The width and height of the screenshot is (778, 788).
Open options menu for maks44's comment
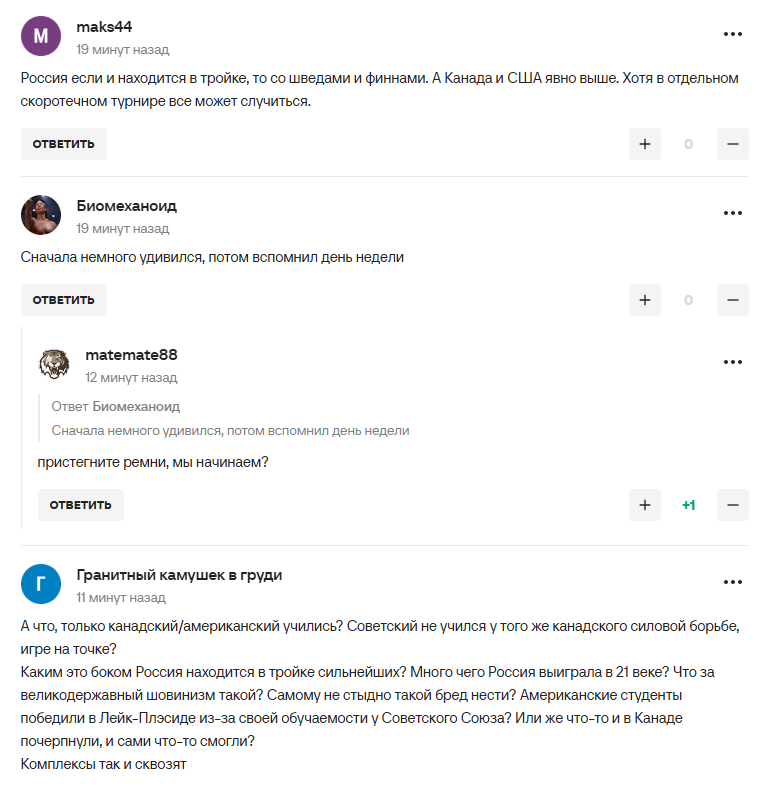coord(733,34)
